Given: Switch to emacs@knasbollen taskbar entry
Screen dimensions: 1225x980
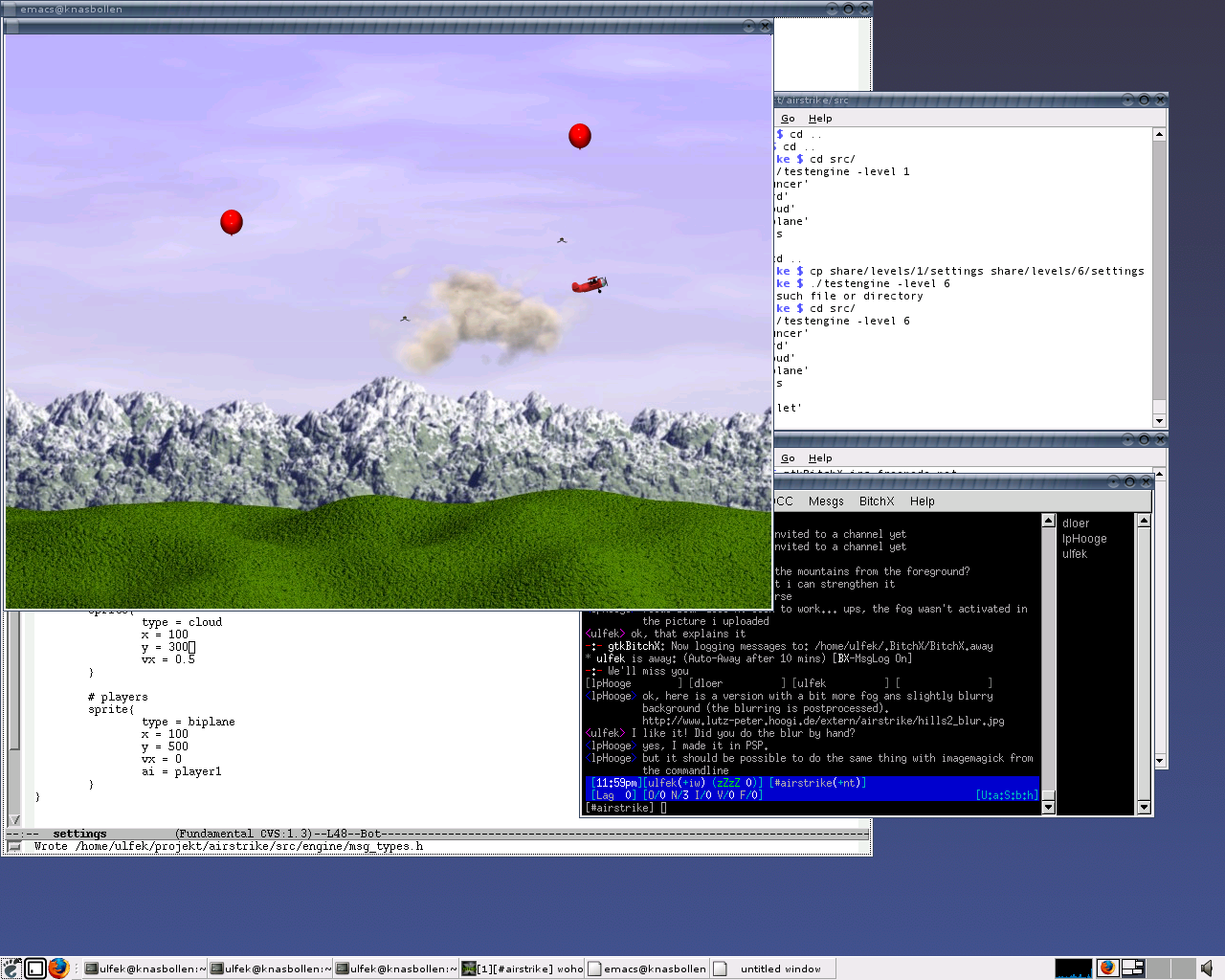Looking at the screenshot, I should (x=647, y=969).
